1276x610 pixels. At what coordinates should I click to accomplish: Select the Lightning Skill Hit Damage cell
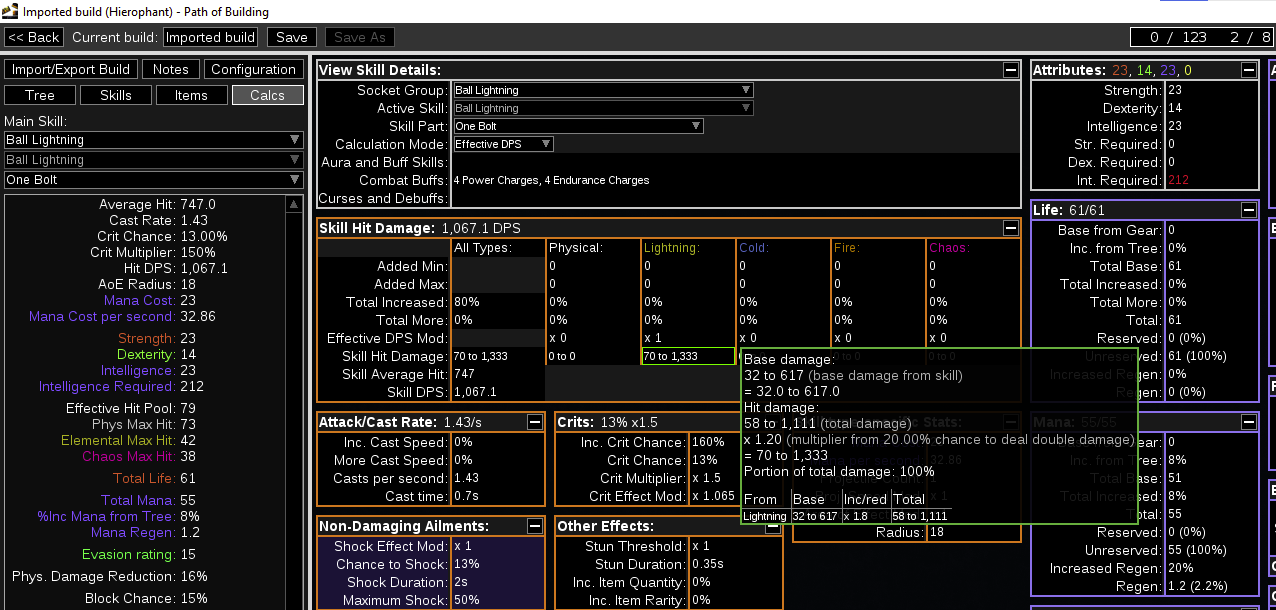click(x=687, y=356)
